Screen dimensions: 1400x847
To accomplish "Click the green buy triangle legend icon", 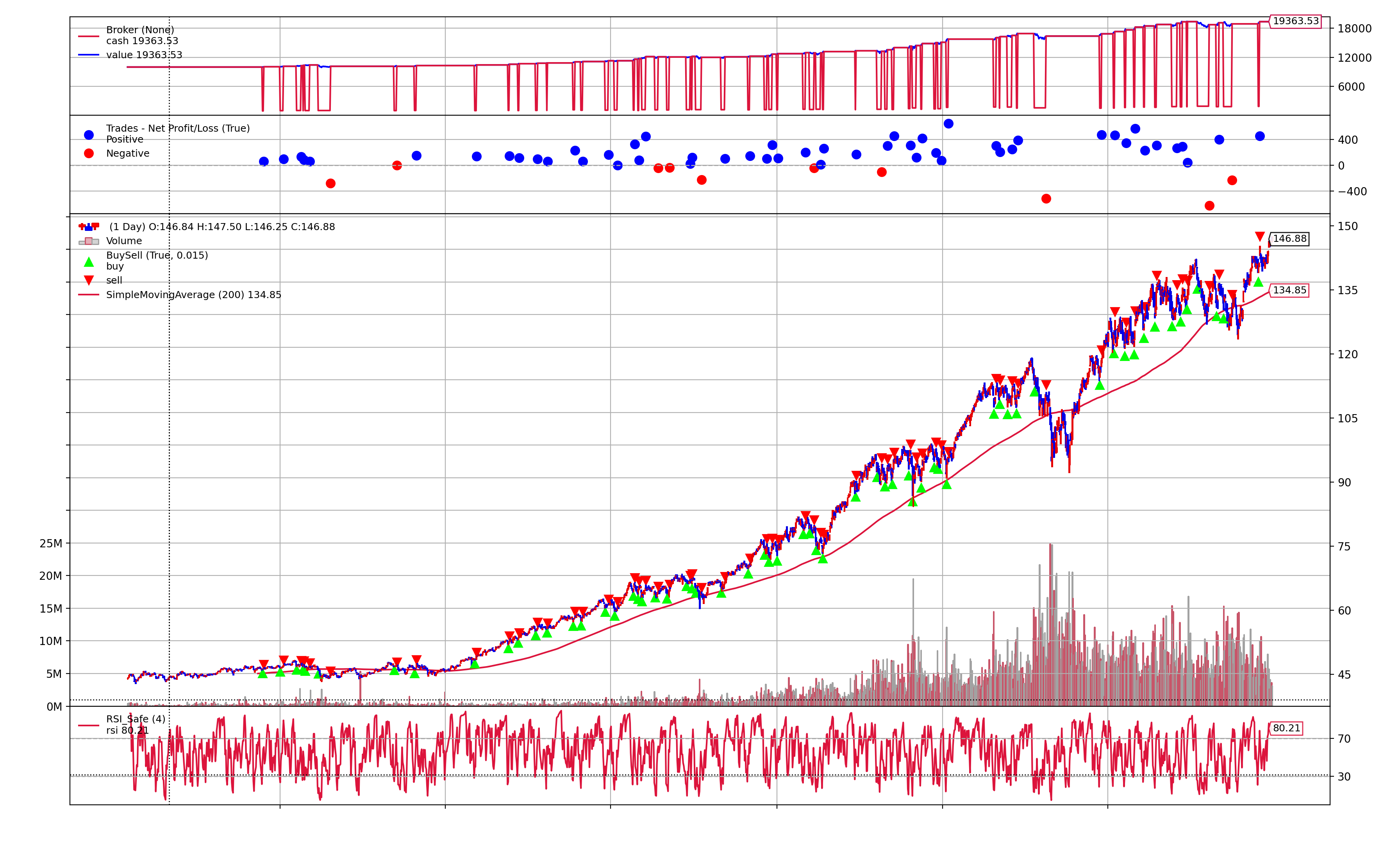I will pos(89,262).
